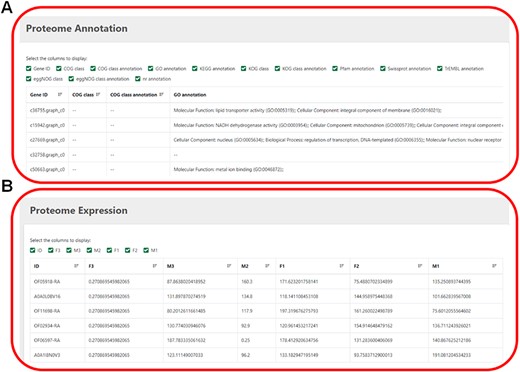Toggle the F2 column checkbox
520x372 pixels.
127,250
